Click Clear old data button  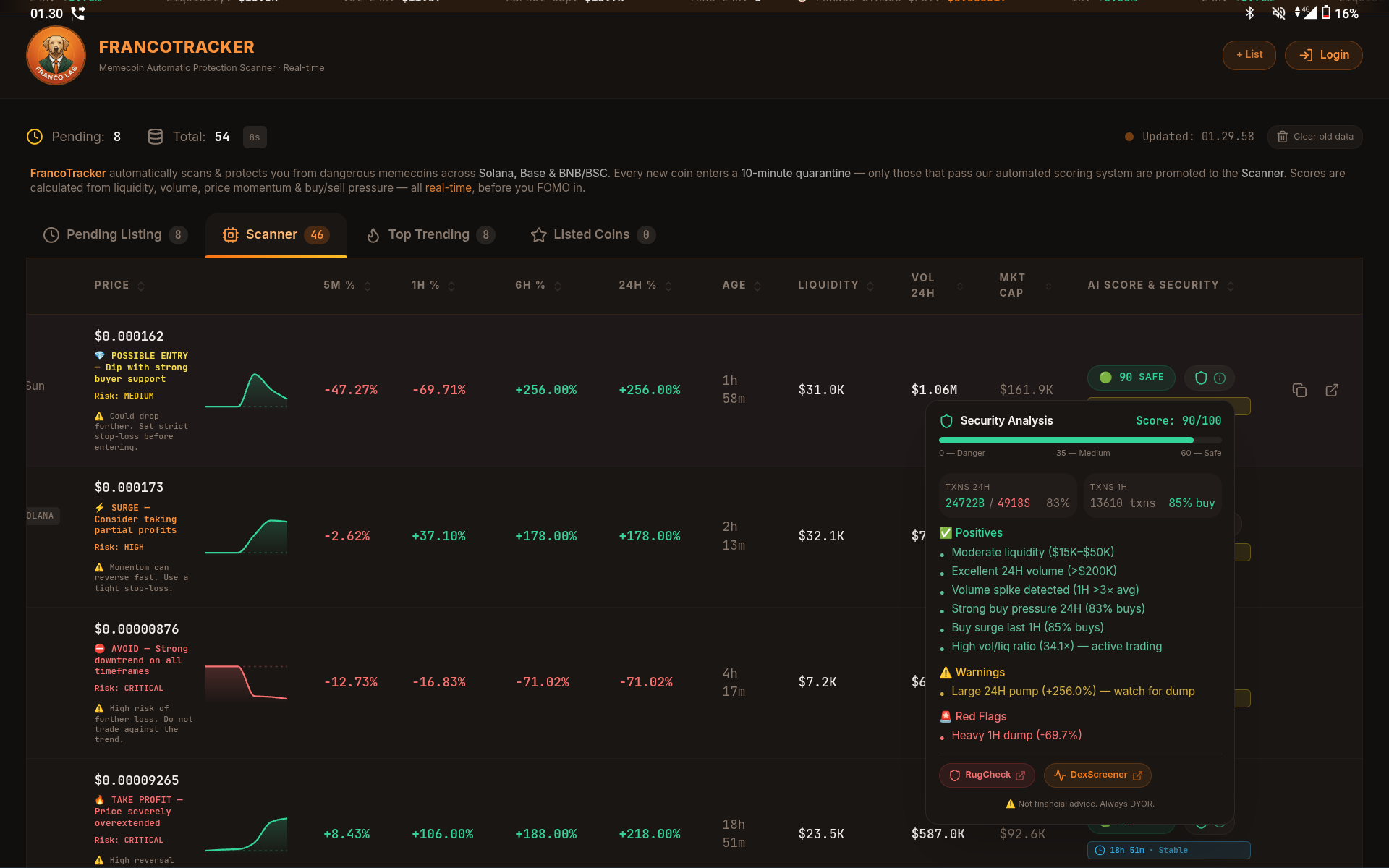[1314, 137]
